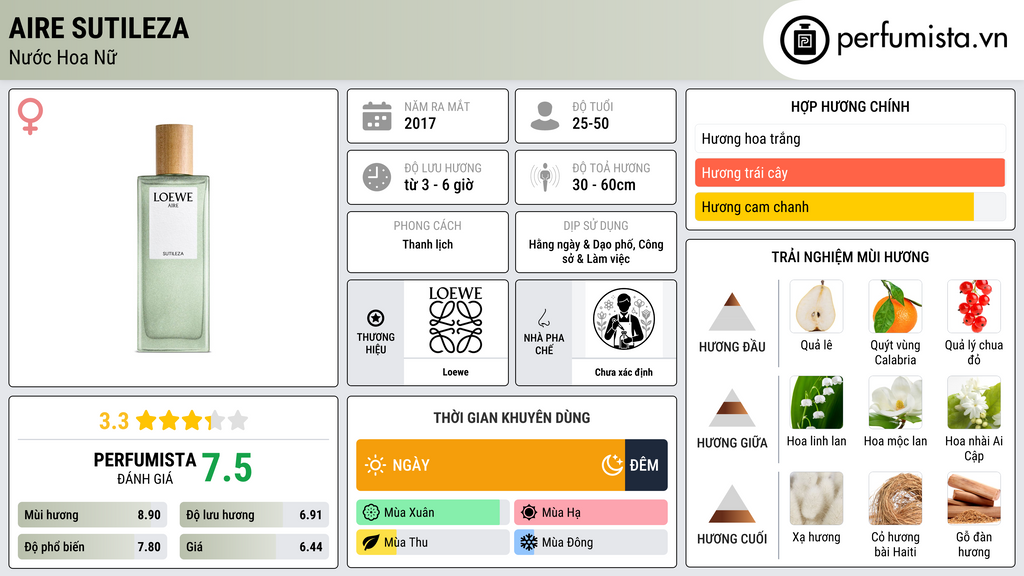The height and width of the screenshot is (576, 1024).
Task: Click the Độ lưu hương 6.91 score bar
Action: (254, 515)
